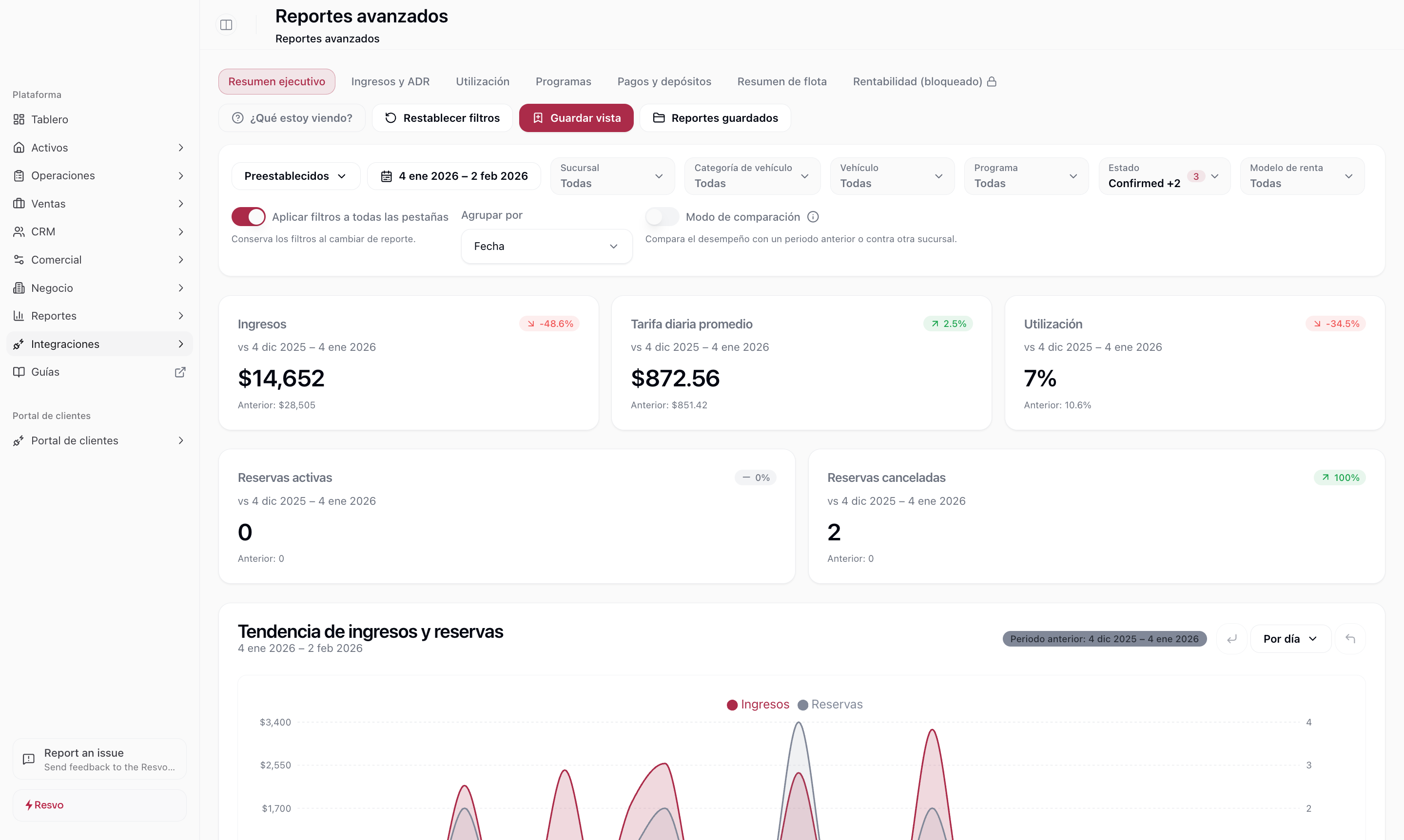Viewport: 1404px width, 840px height.
Task: Enable Modo de comparación
Action: [x=661, y=216]
